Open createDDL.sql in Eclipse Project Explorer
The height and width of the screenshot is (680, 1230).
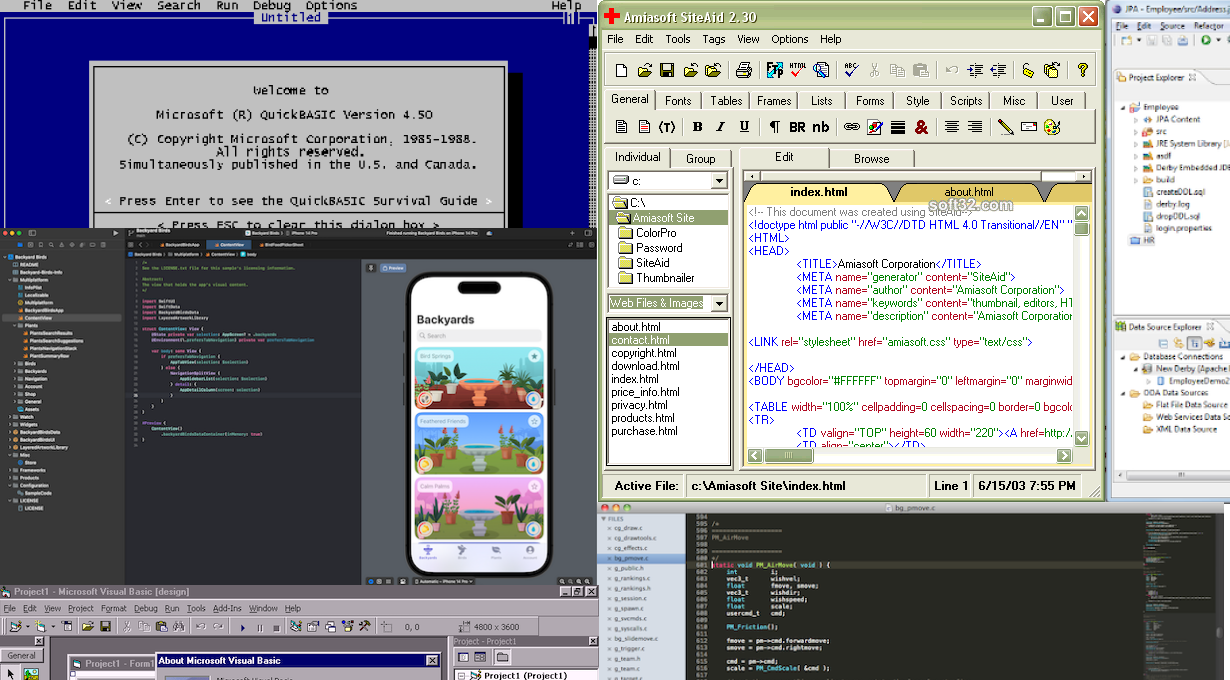pos(1170,192)
